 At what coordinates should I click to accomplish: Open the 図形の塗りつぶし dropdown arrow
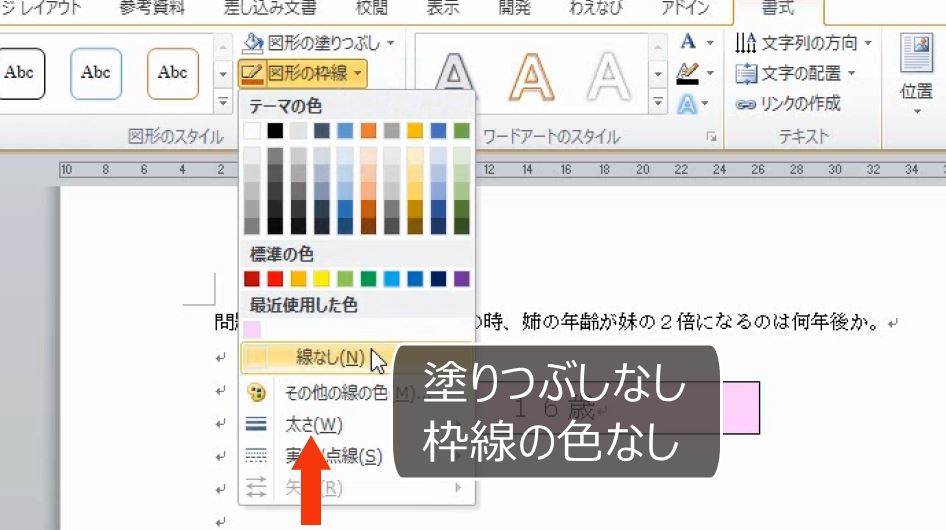click(390, 43)
